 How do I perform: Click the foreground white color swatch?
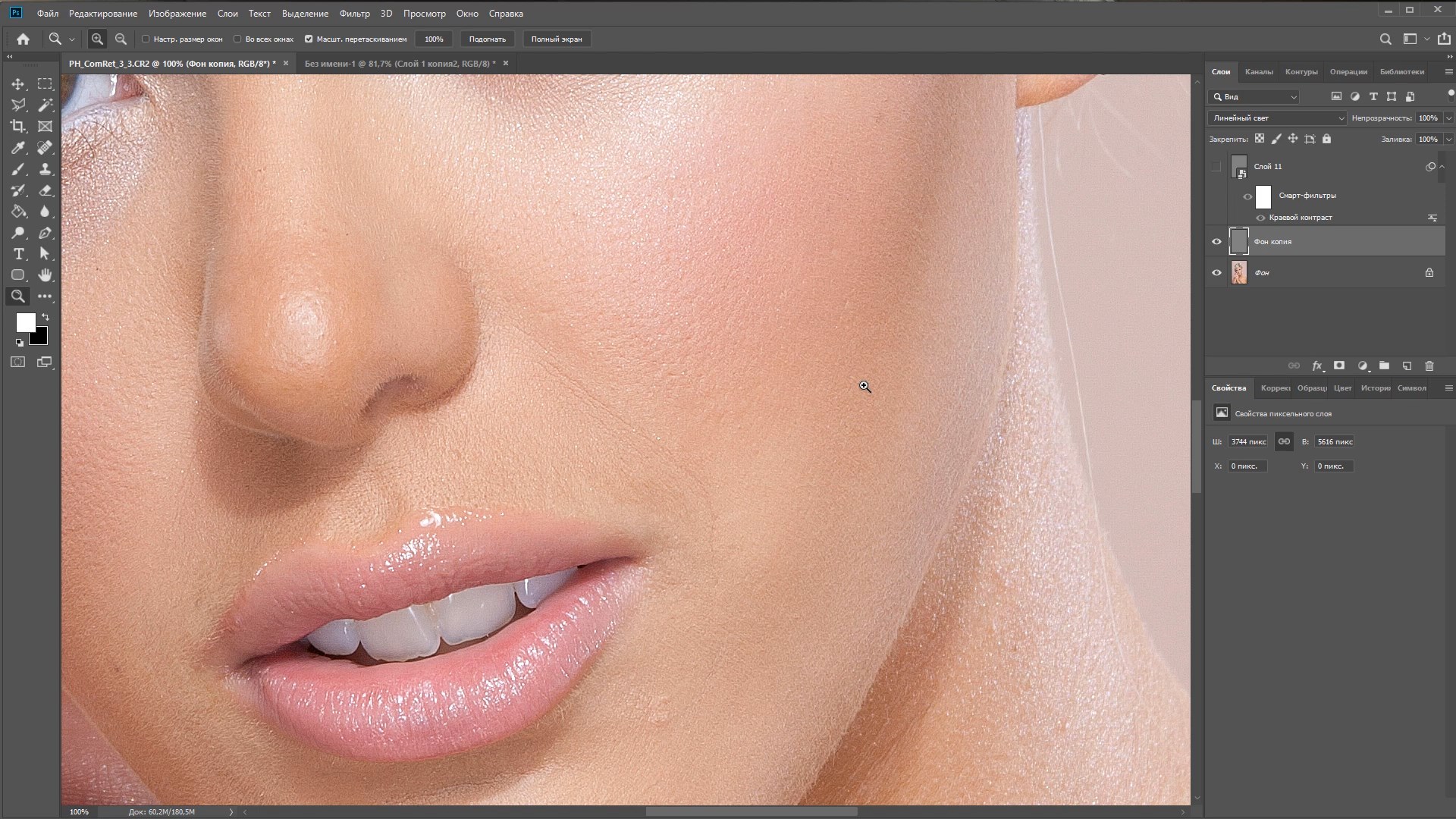25,322
